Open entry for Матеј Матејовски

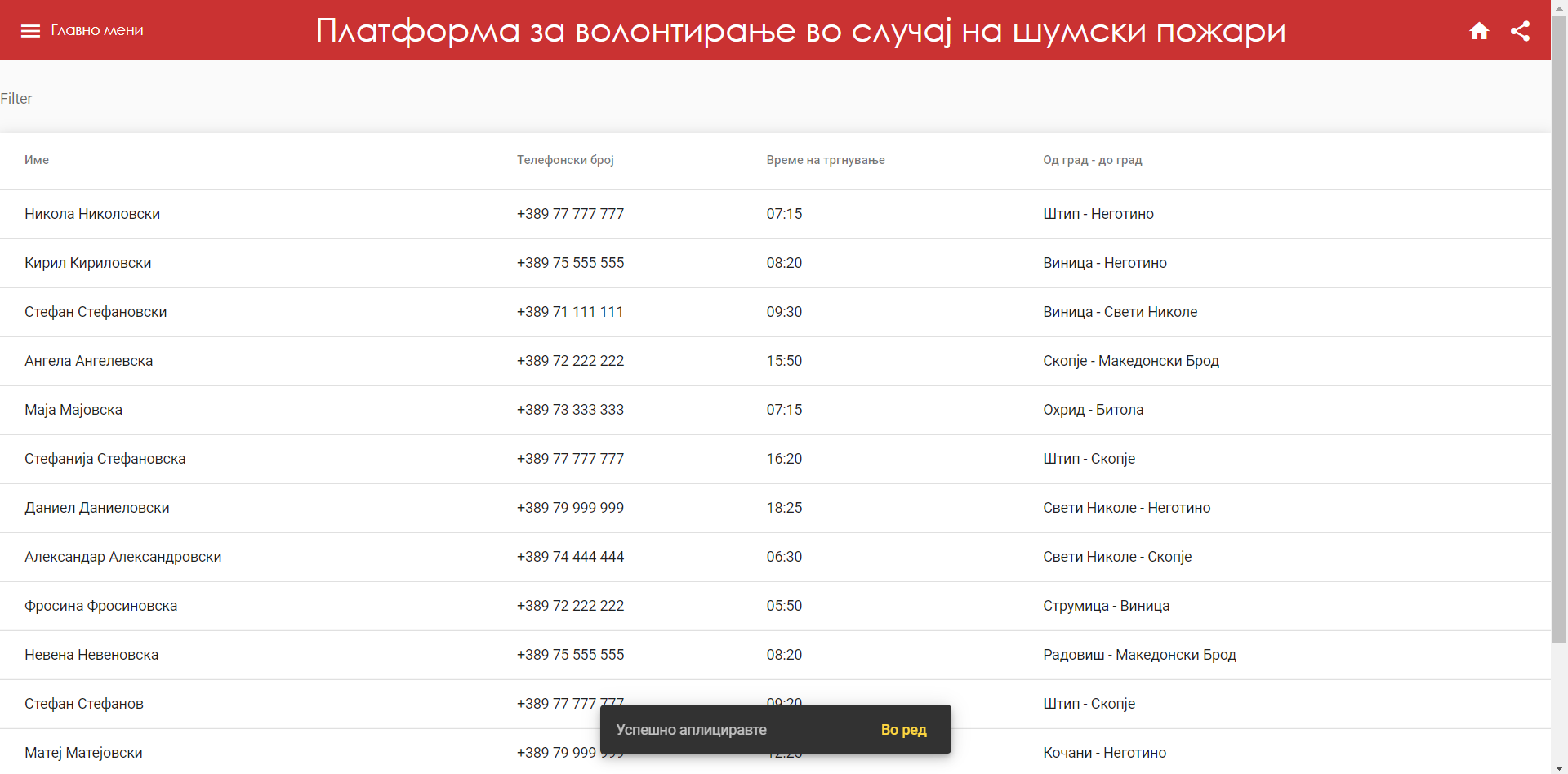(83, 752)
